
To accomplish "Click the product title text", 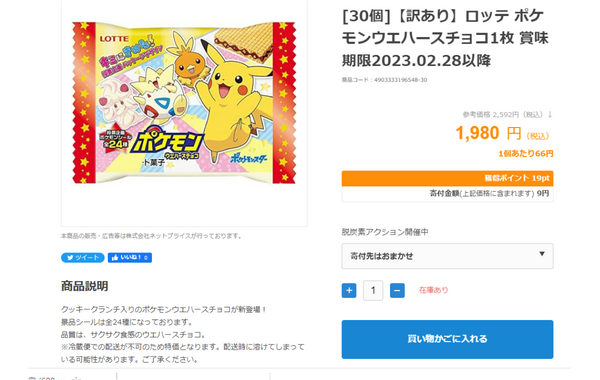I will pos(445,38).
